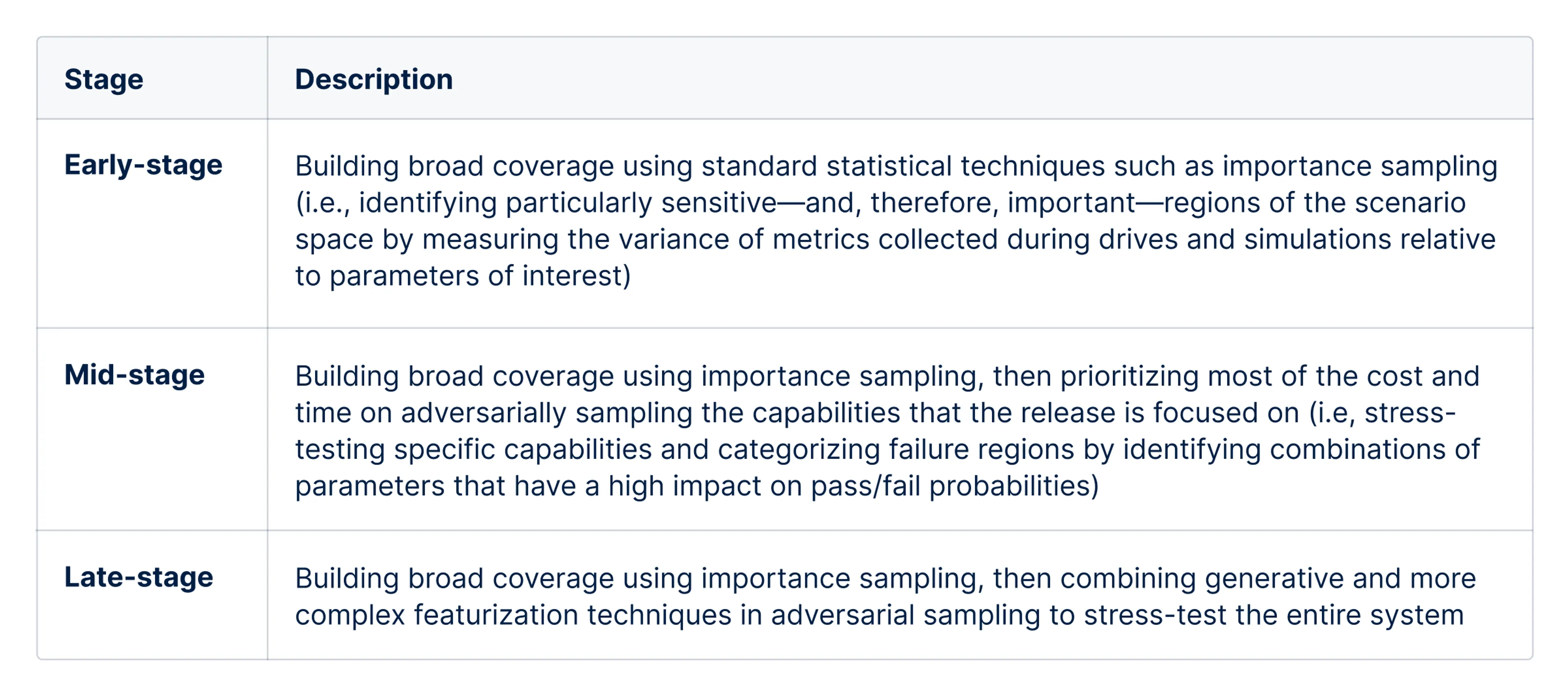Click the Mid-stage description paragraph

(x=888, y=430)
